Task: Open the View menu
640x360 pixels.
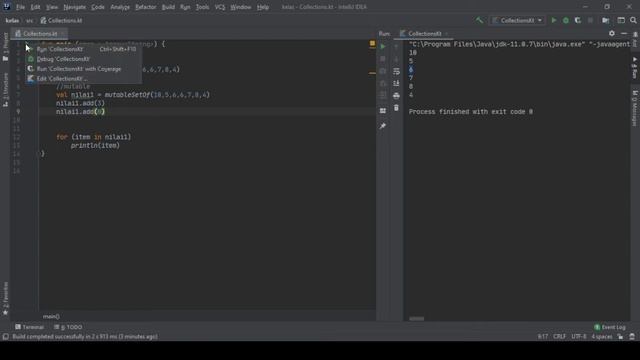Action: click(52, 7)
